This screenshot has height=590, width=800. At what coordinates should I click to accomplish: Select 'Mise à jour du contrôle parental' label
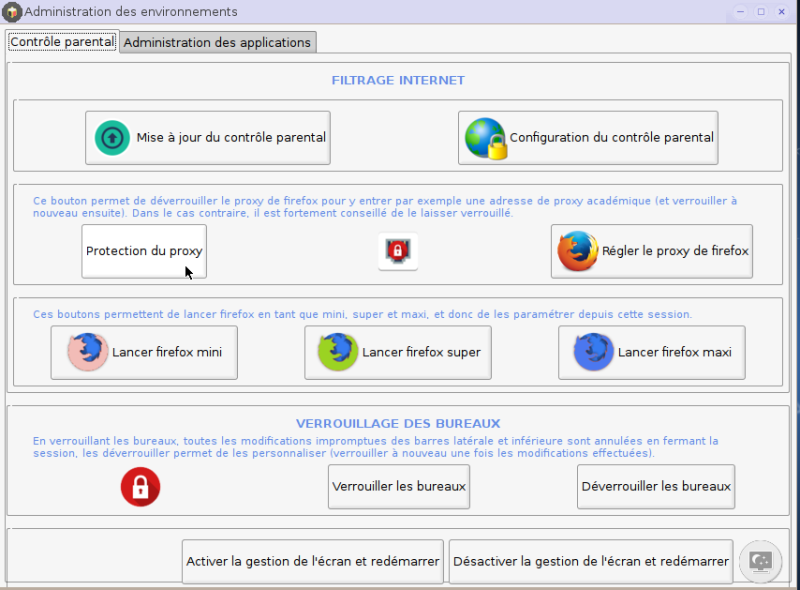click(231, 138)
